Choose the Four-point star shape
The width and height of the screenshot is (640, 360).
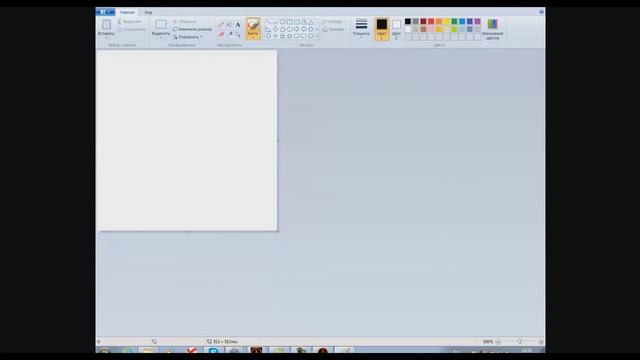coord(276,36)
